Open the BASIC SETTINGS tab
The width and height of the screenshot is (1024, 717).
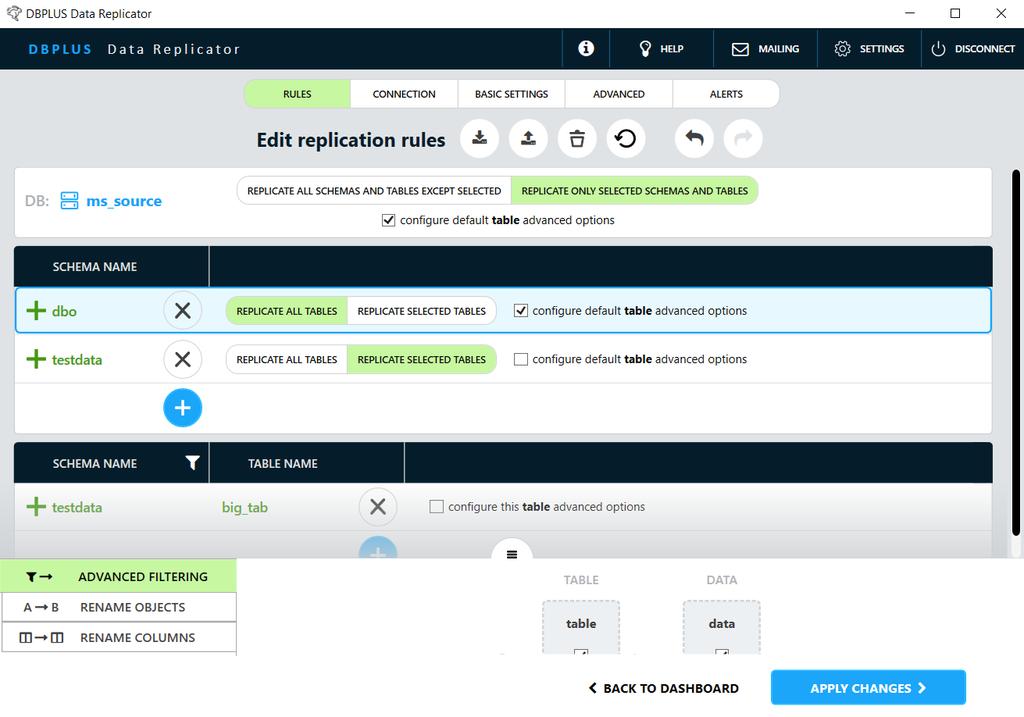[511, 94]
